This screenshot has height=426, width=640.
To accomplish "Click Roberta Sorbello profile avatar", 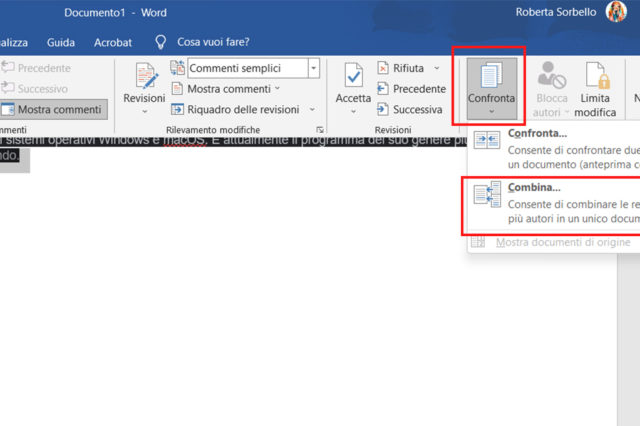I will [x=616, y=12].
